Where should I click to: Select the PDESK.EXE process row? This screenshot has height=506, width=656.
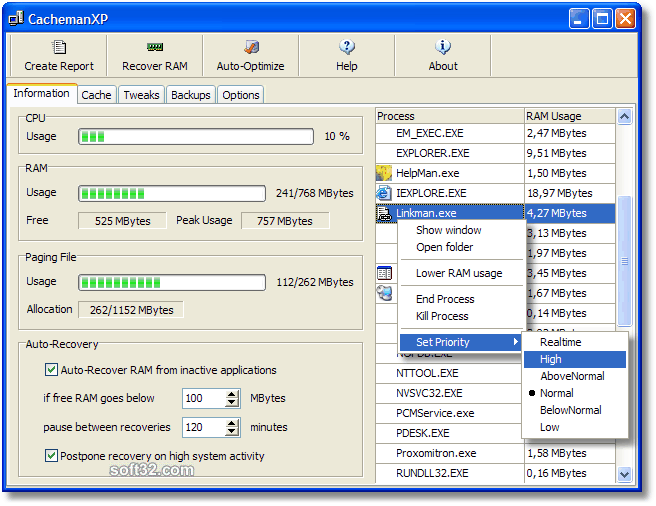(448, 433)
